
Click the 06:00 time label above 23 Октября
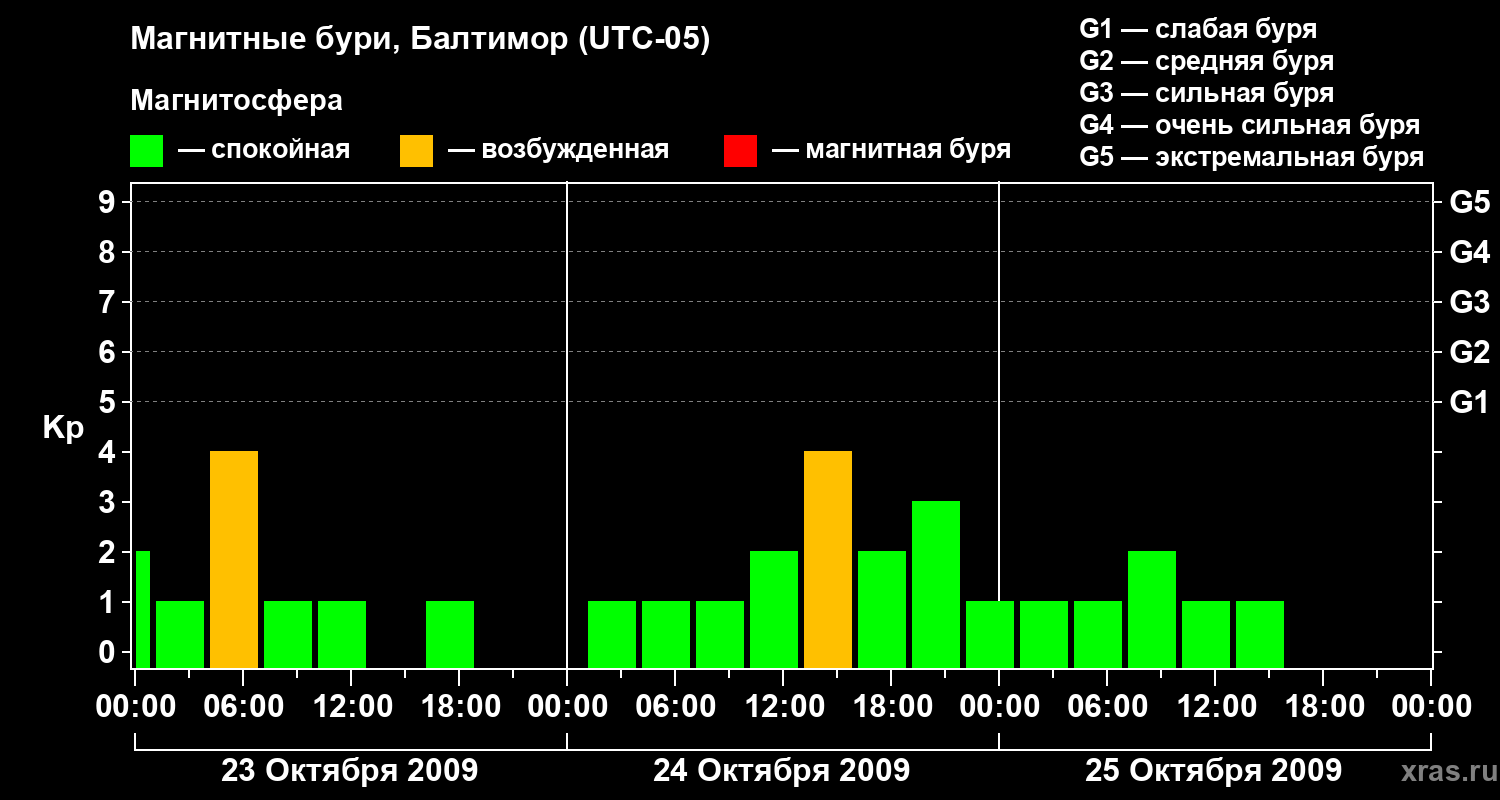pyautogui.click(x=243, y=707)
